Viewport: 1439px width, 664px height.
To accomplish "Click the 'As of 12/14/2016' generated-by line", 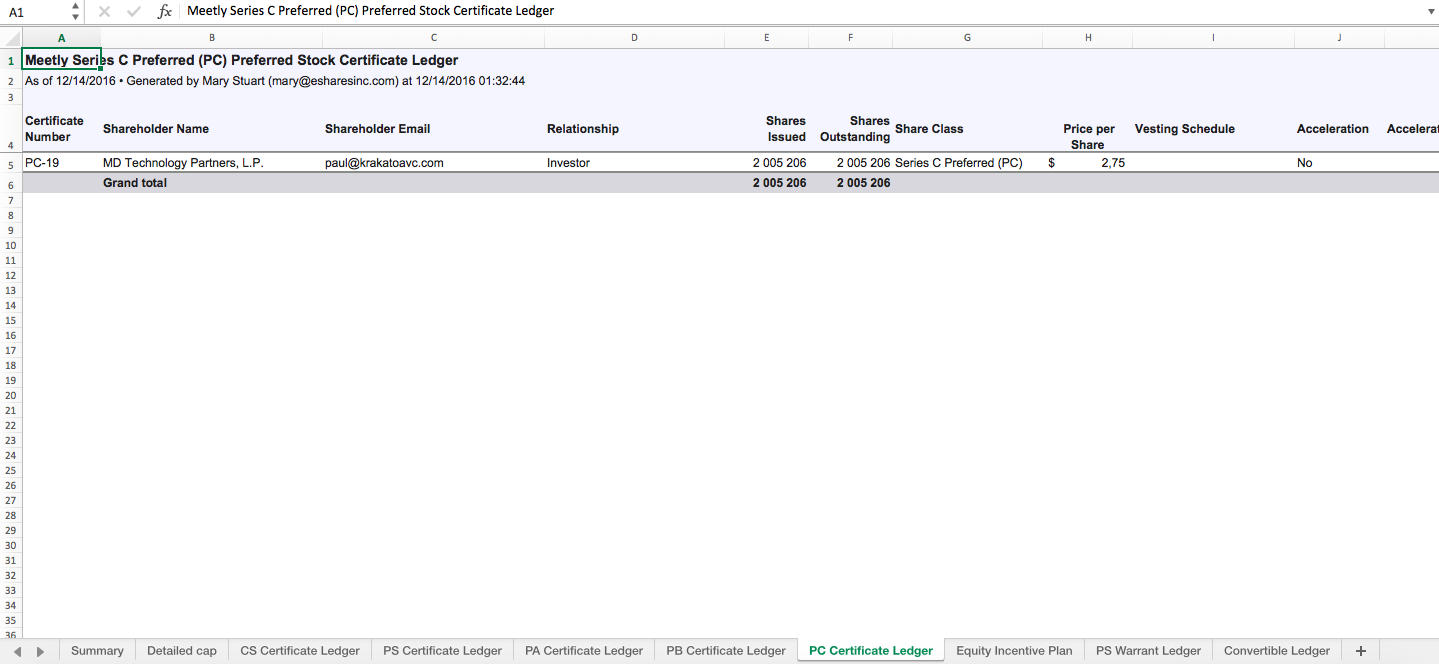I will 275,81.
